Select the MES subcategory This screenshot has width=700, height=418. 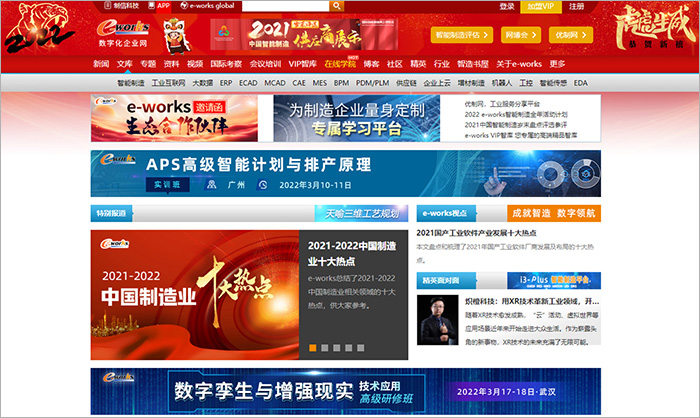[x=320, y=83]
